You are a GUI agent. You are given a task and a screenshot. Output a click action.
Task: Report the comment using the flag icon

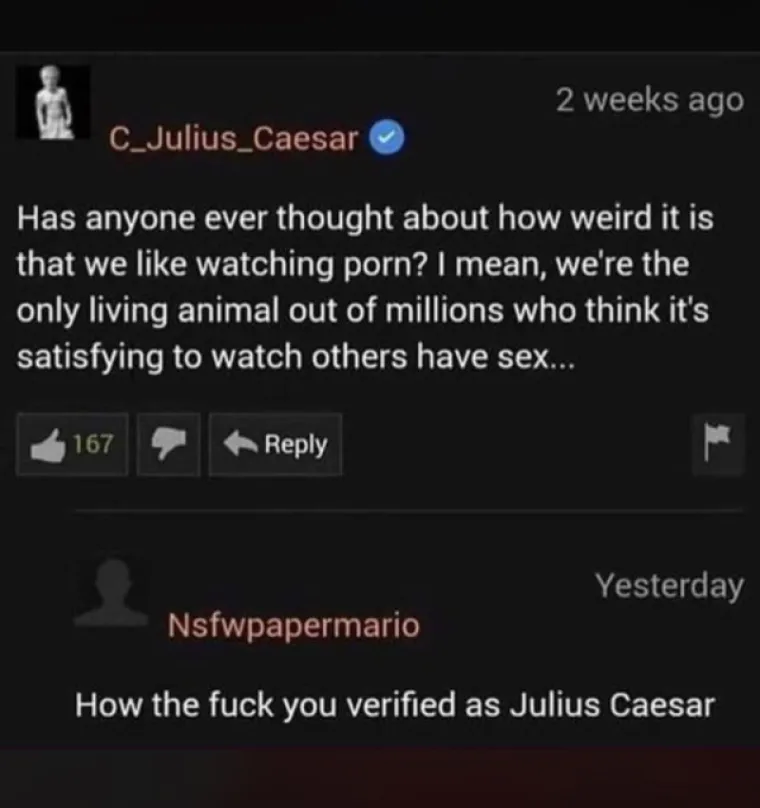(718, 444)
